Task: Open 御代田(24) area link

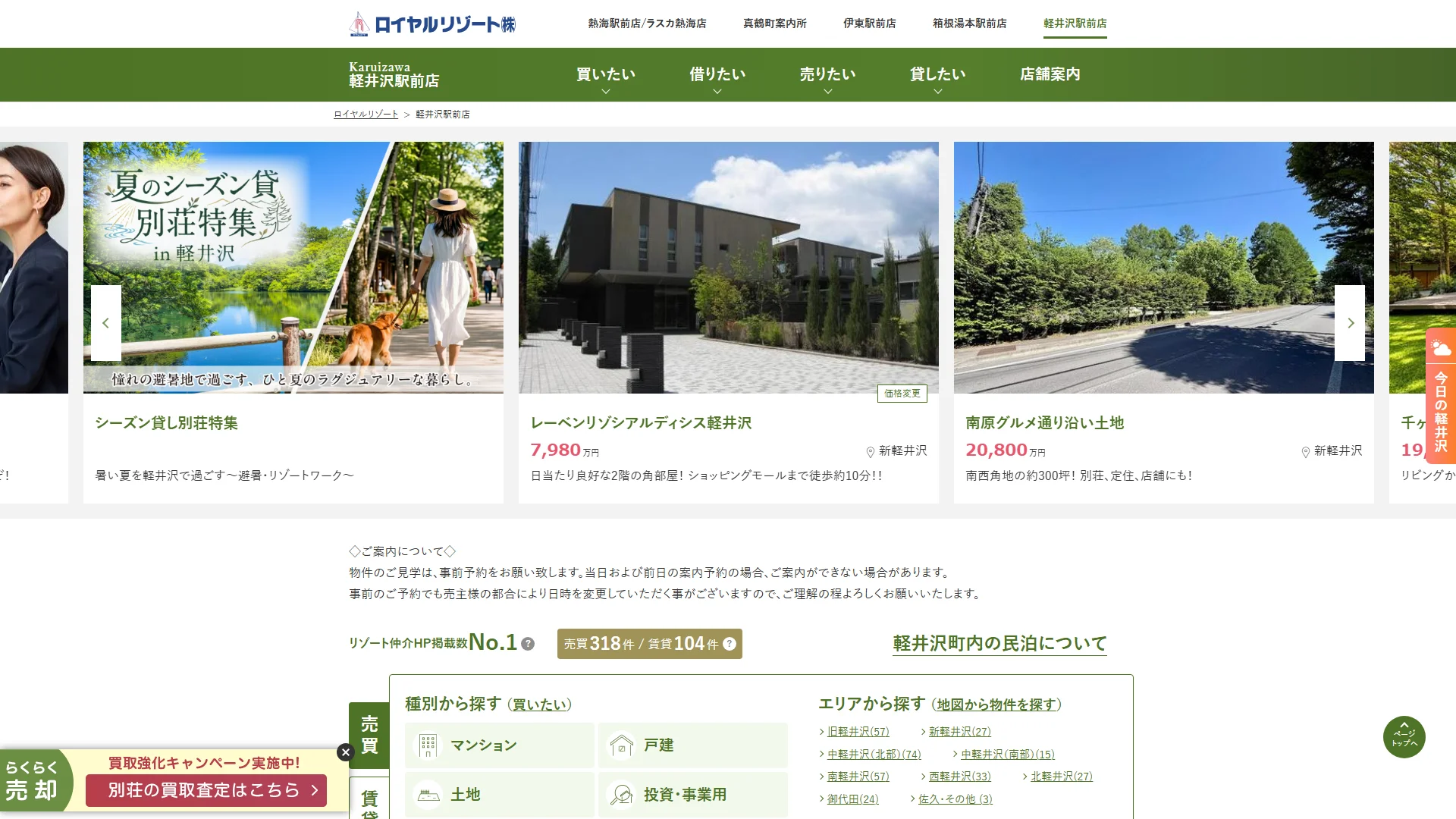Action: [852, 799]
